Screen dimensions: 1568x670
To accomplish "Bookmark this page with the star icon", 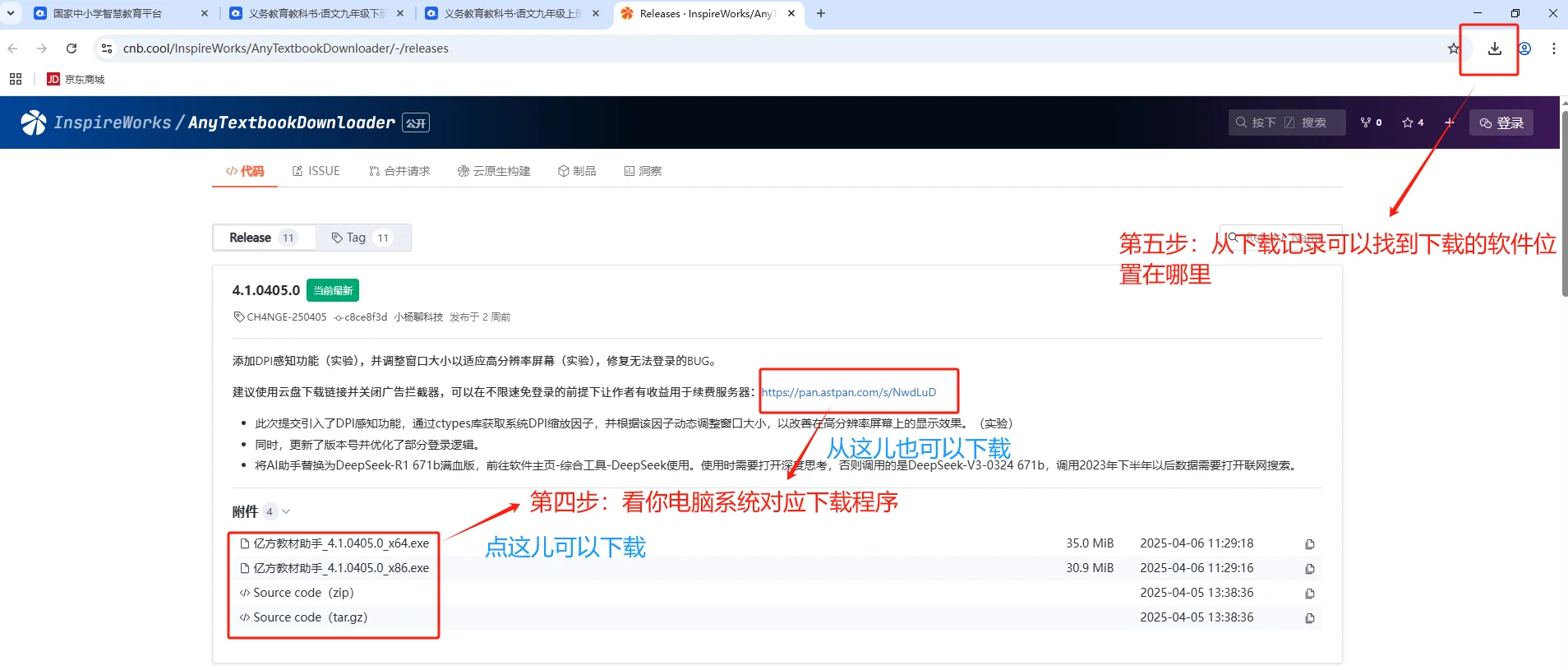I will pyautogui.click(x=1453, y=49).
